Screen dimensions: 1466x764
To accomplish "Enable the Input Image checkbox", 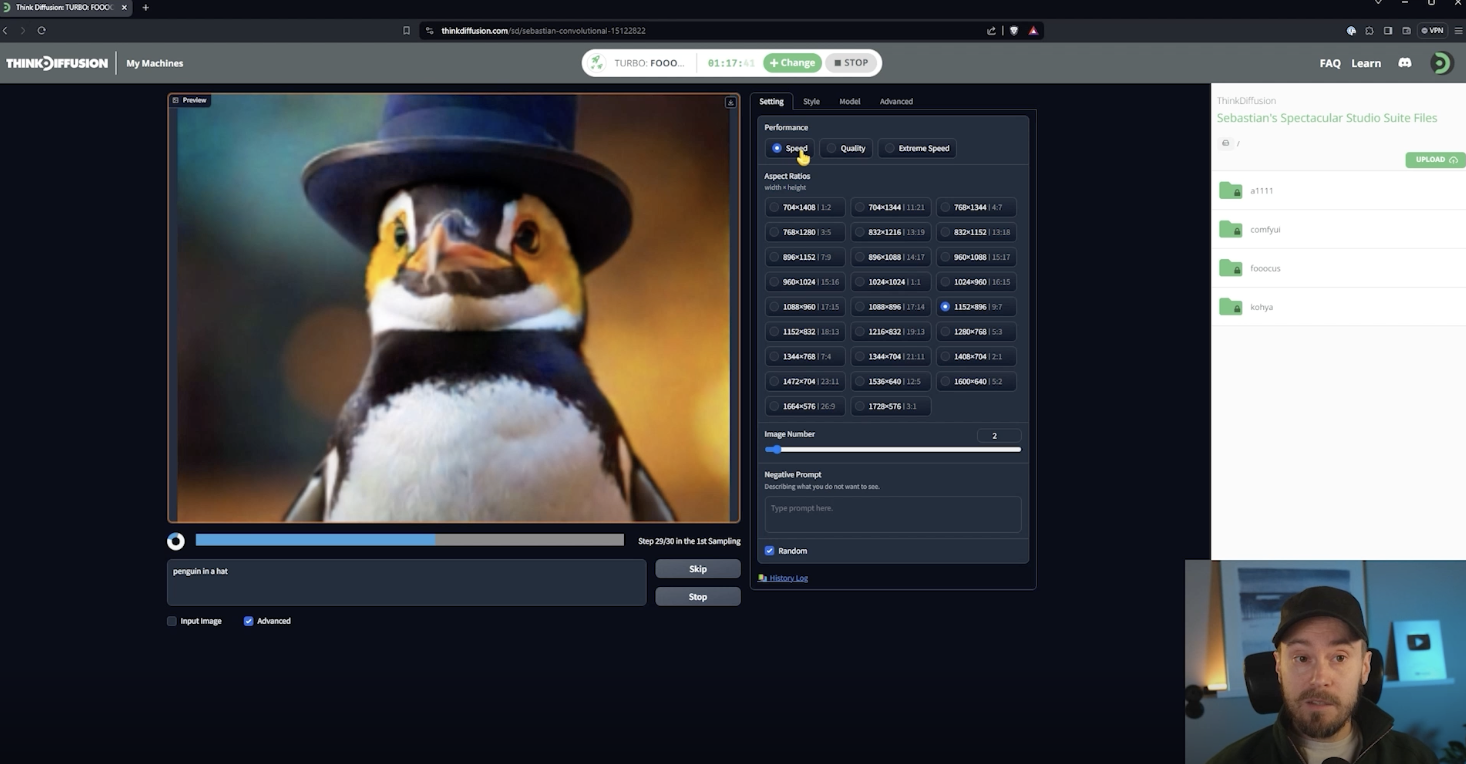I will coord(172,621).
